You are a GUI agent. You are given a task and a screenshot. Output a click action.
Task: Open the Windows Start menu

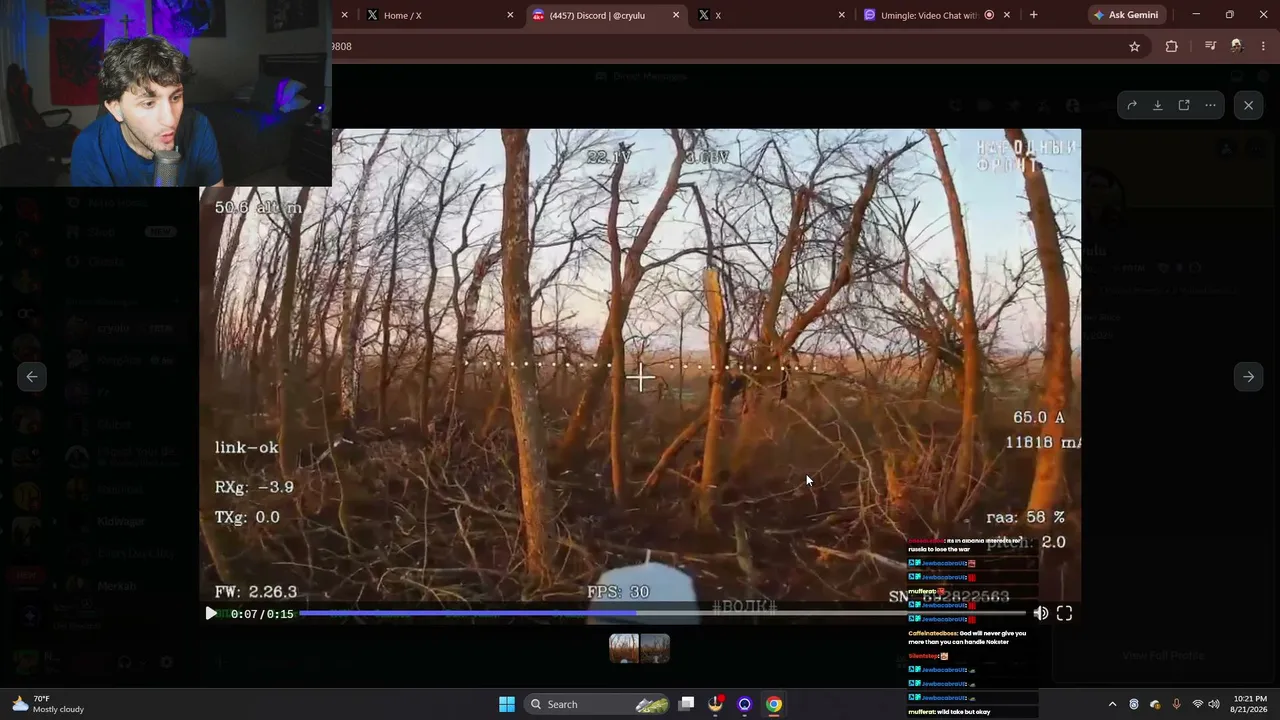[507, 704]
